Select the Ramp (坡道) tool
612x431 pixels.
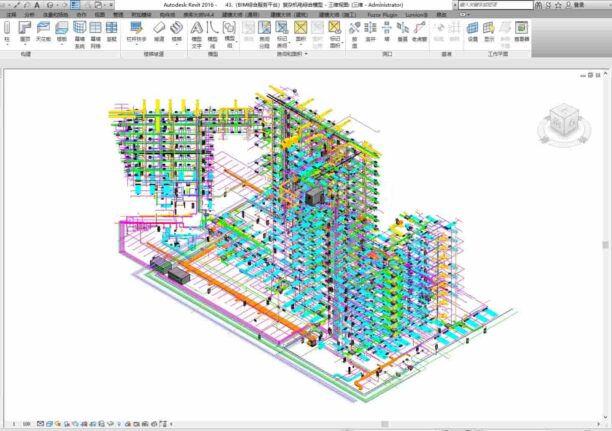click(159, 31)
